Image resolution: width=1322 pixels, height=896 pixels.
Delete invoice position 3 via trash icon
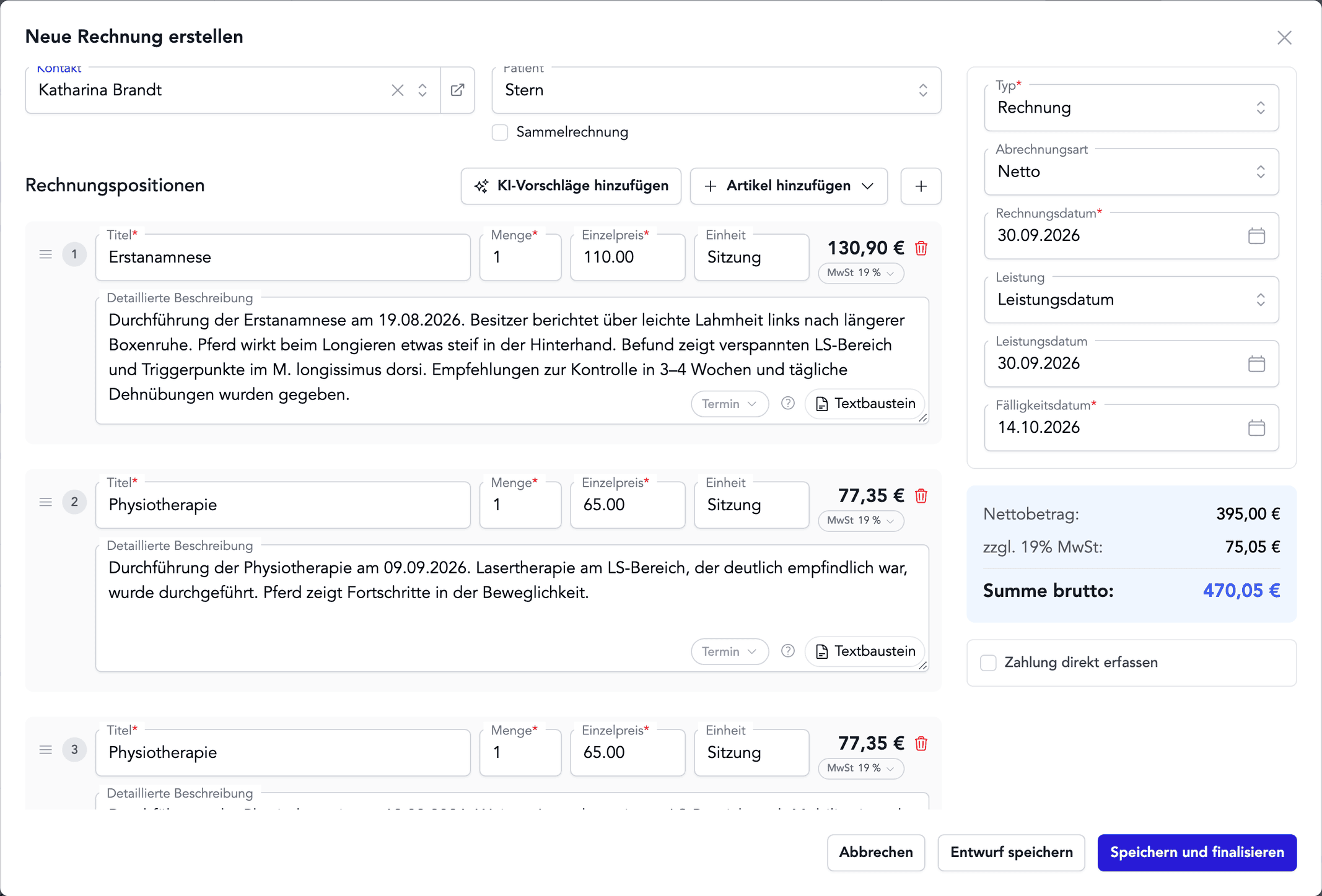click(x=921, y=744)
